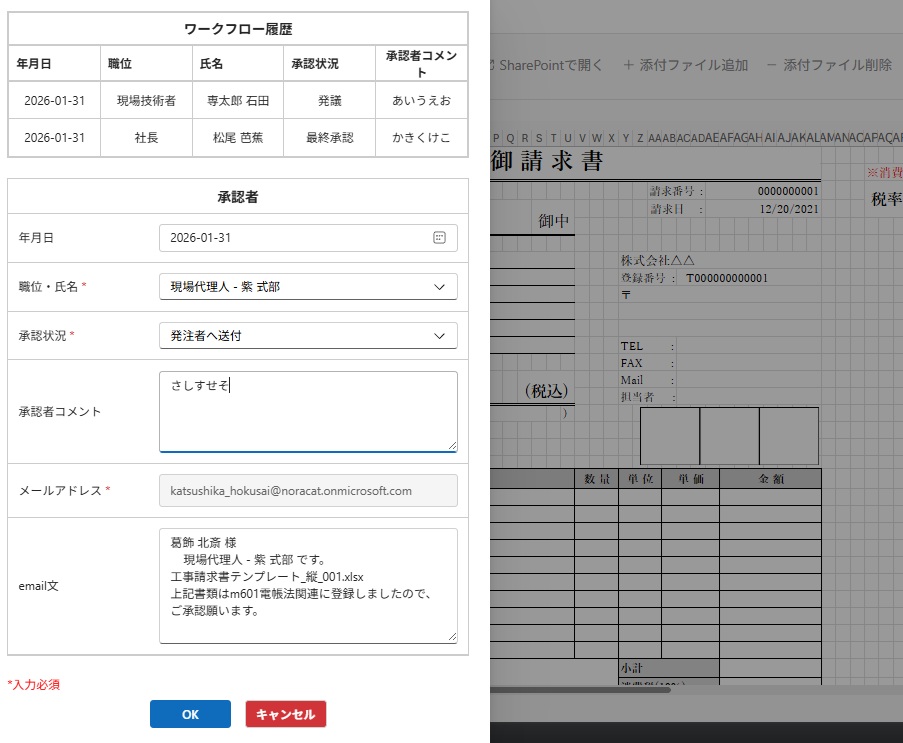Viewport: 903px width, 743px height.
Task: Expand the 職位・氏名 dropdown chevron
Action: pyautogui.click(x=439, y=287)
